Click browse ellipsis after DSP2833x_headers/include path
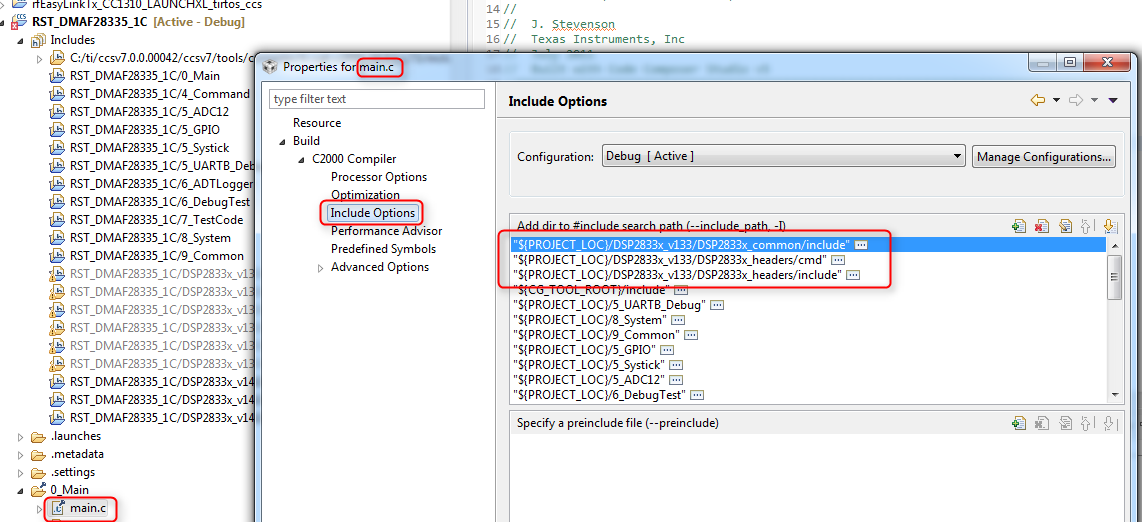The height and width of the screenshot is (522, 1142). (x=854, y=275)
